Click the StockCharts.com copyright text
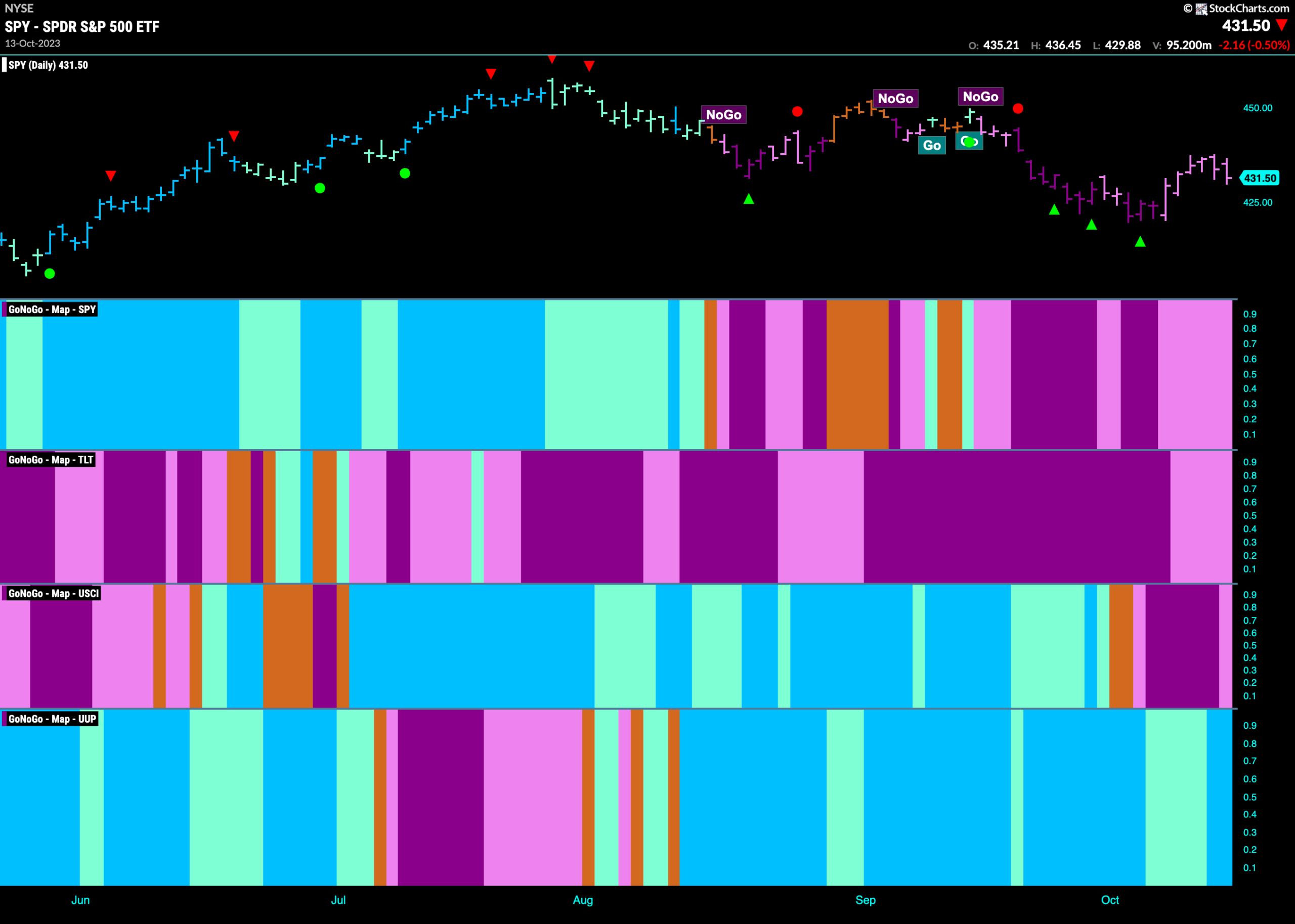 [1249, 9]
